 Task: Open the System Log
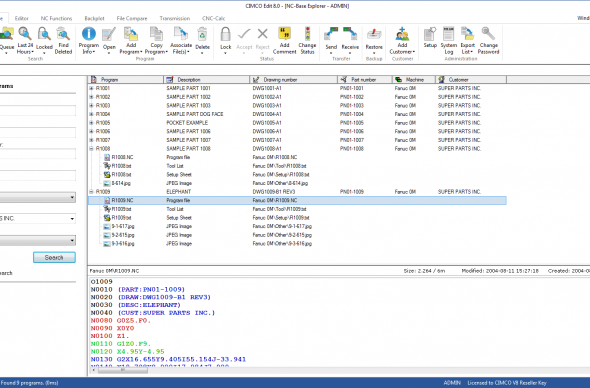[449, 40]
